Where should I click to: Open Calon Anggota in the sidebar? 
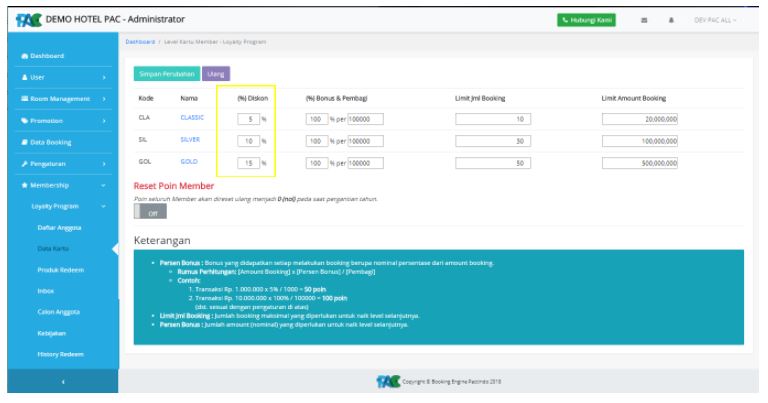(x=58, y=312)
